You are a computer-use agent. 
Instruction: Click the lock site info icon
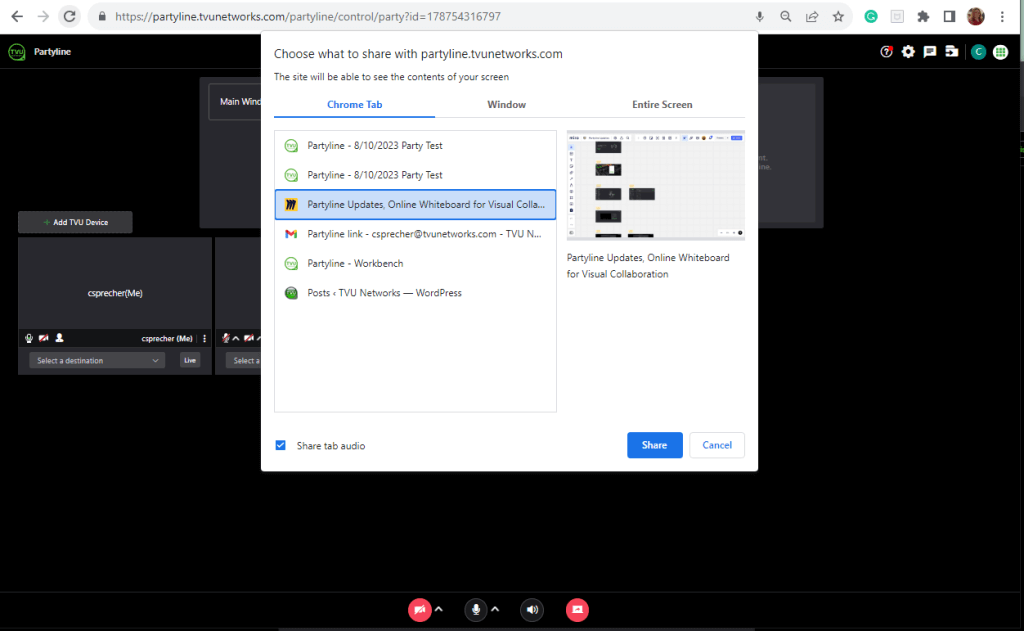pyautogui.click(x=102, y=16)
